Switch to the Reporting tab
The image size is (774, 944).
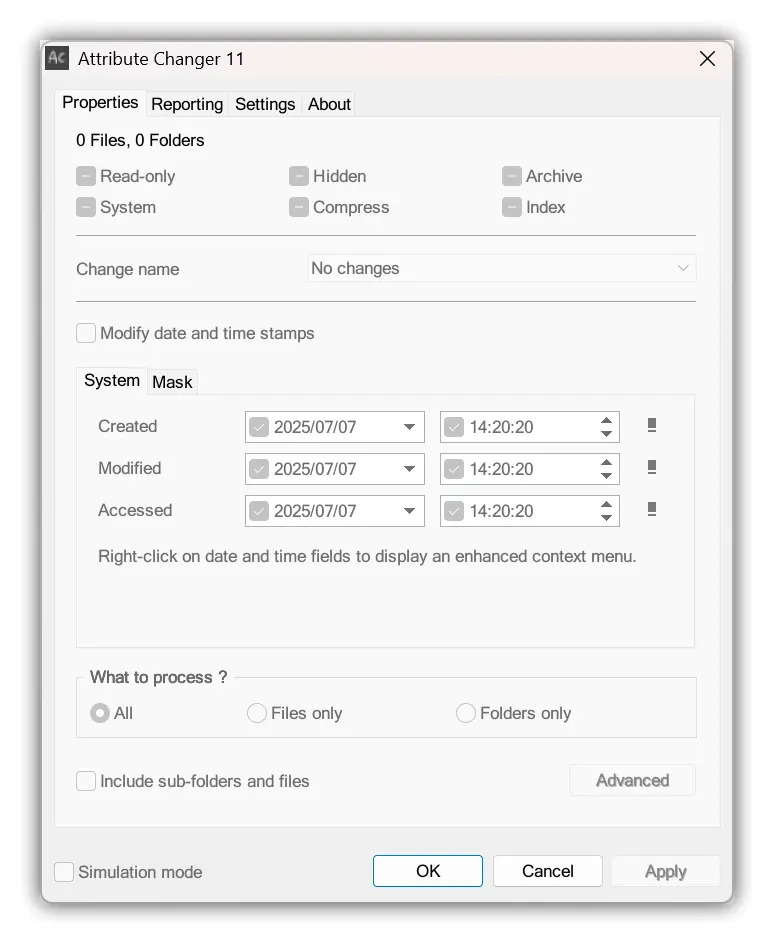pos(187,104)
